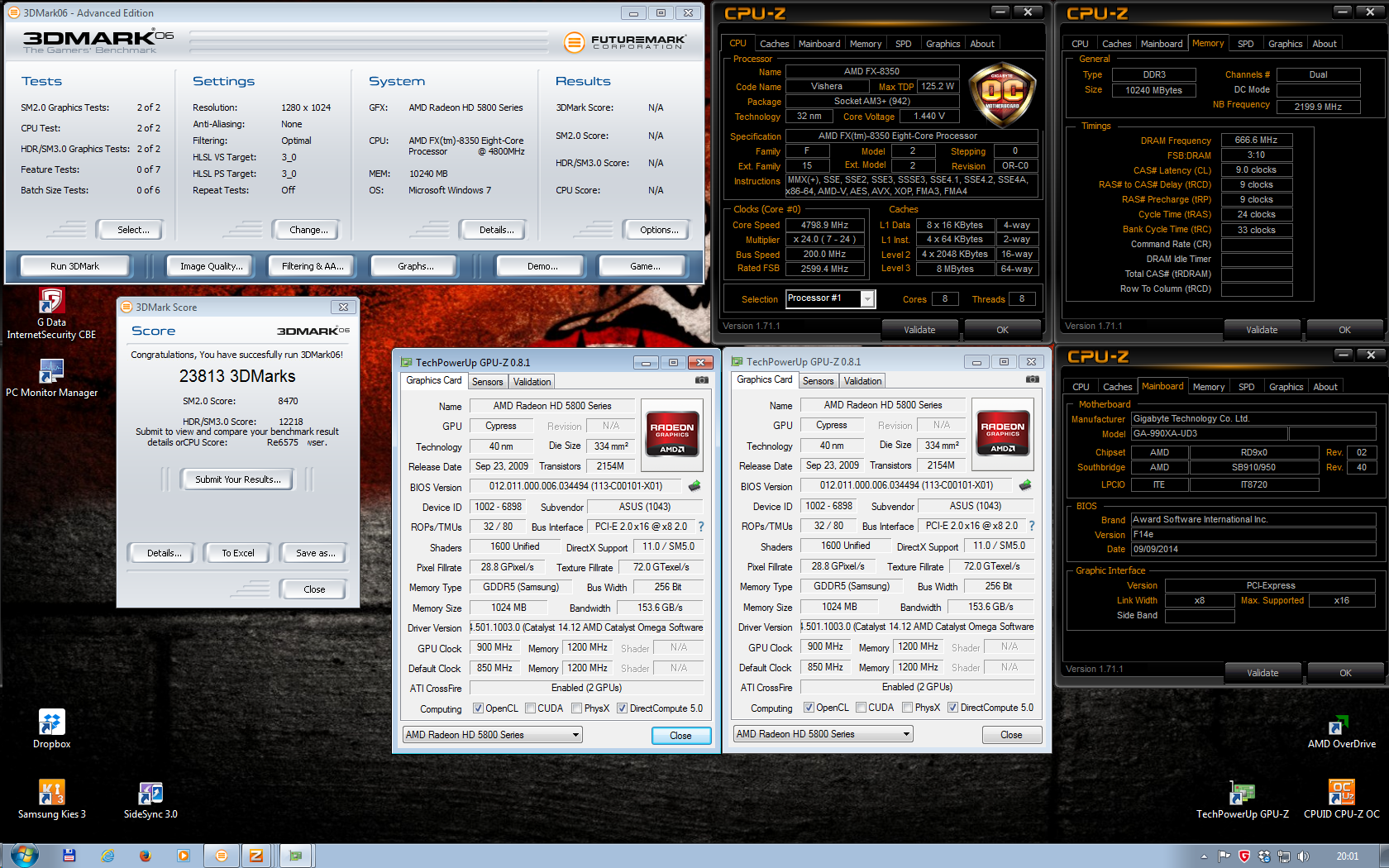This screenshot has height=868, width=1389.
Task: Click Select... button under Tests
Action: [x=132, y=230]
